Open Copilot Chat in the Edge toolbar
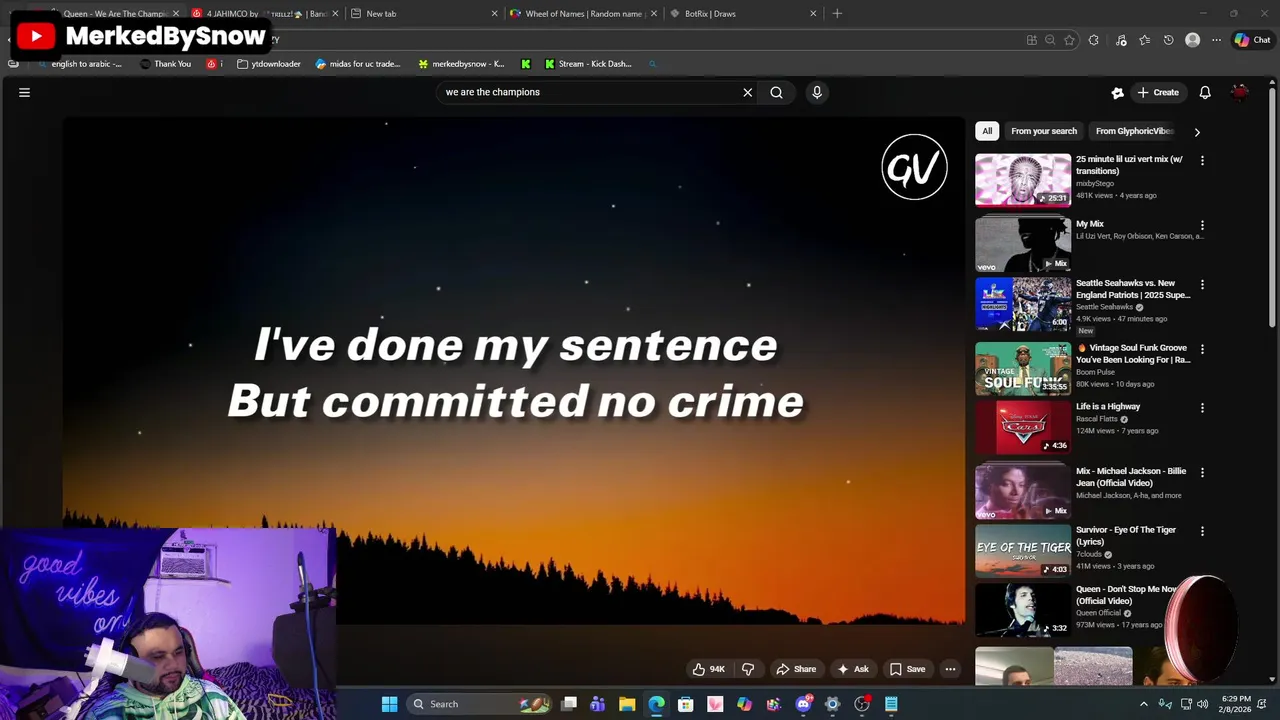This screenshot has height=720, width=1280. pos(1252,40)
